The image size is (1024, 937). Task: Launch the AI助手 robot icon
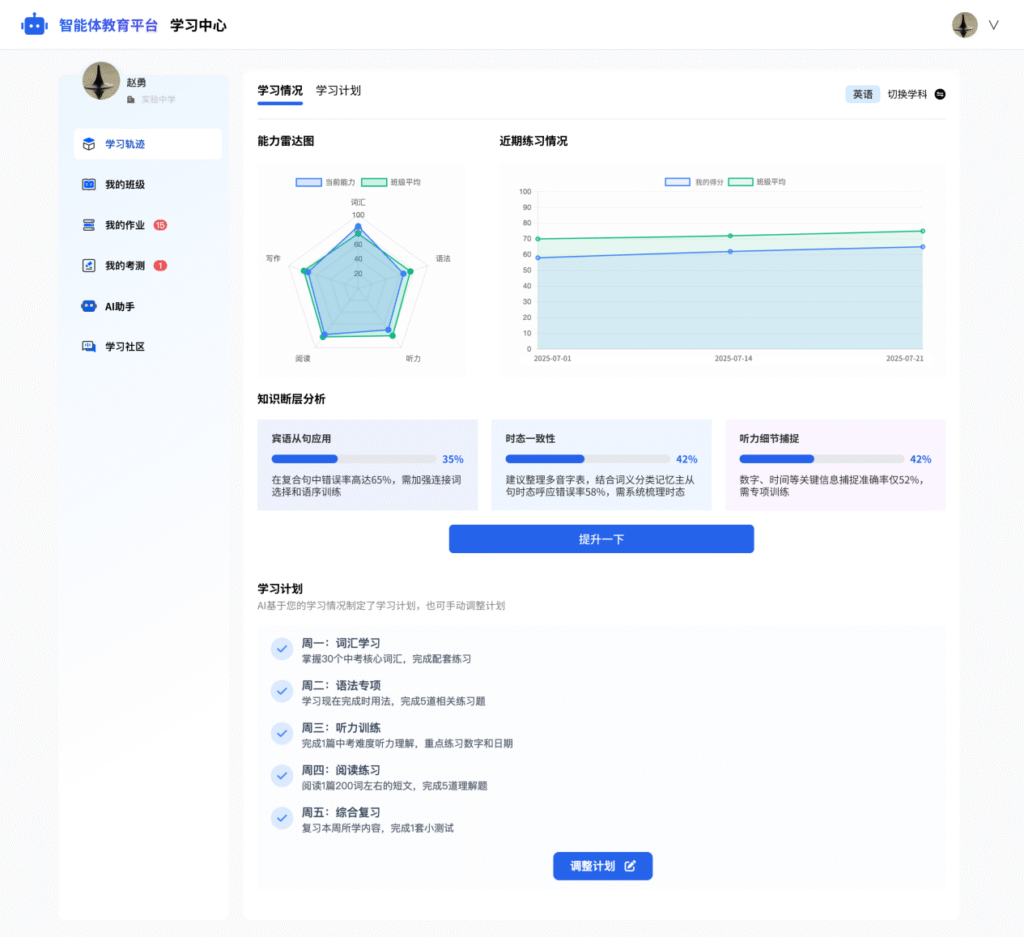[x=89, y=306]
